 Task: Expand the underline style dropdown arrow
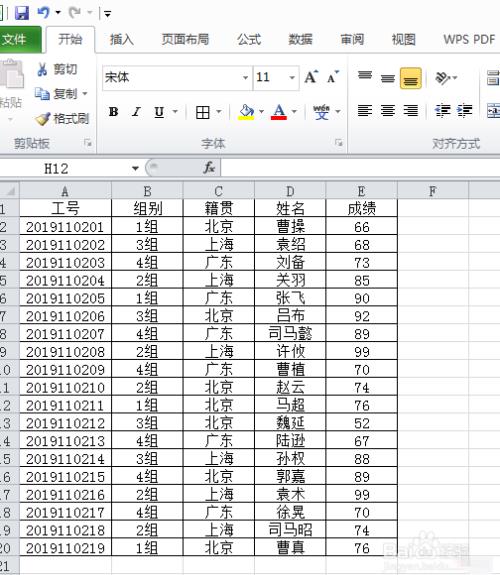[x=175, y=111]
